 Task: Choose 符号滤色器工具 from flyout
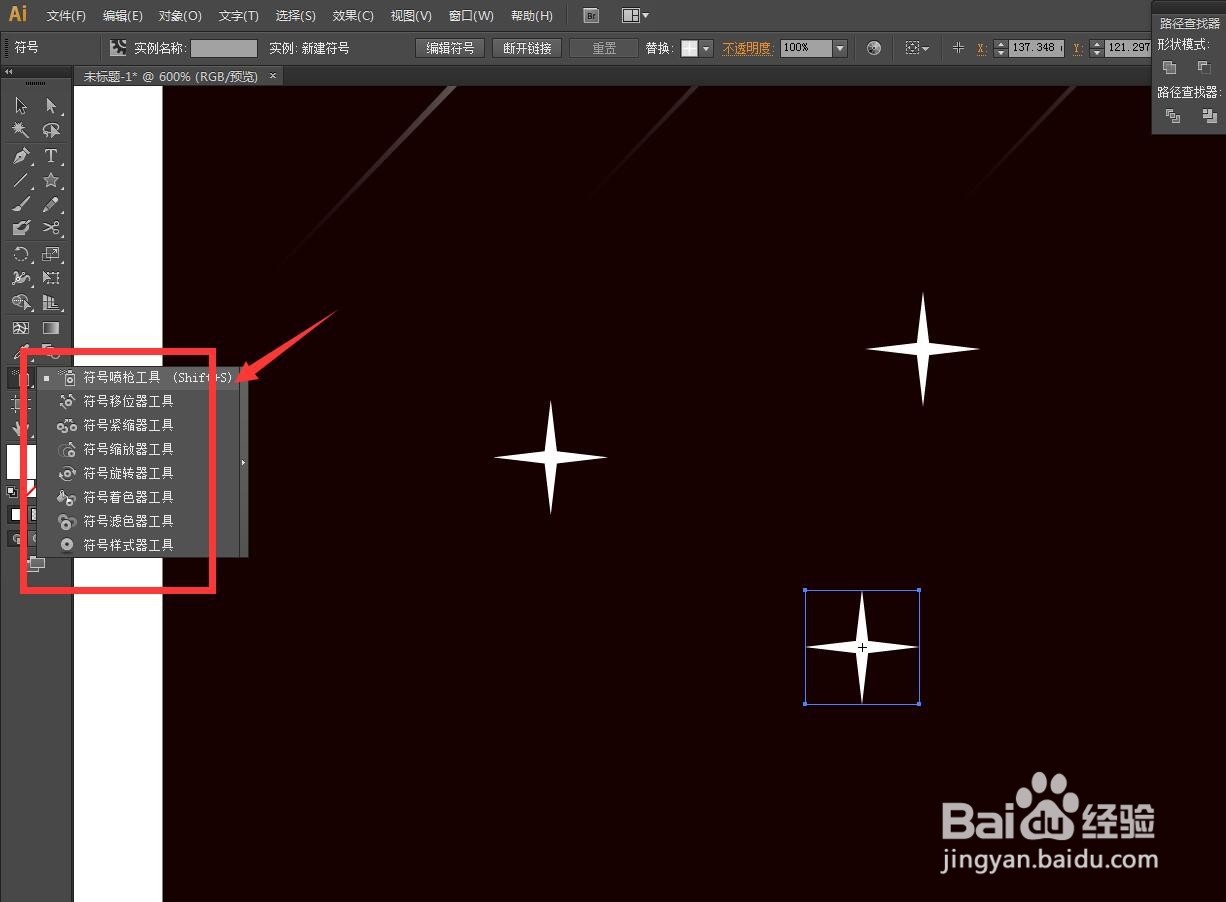[x=139, y=521]
